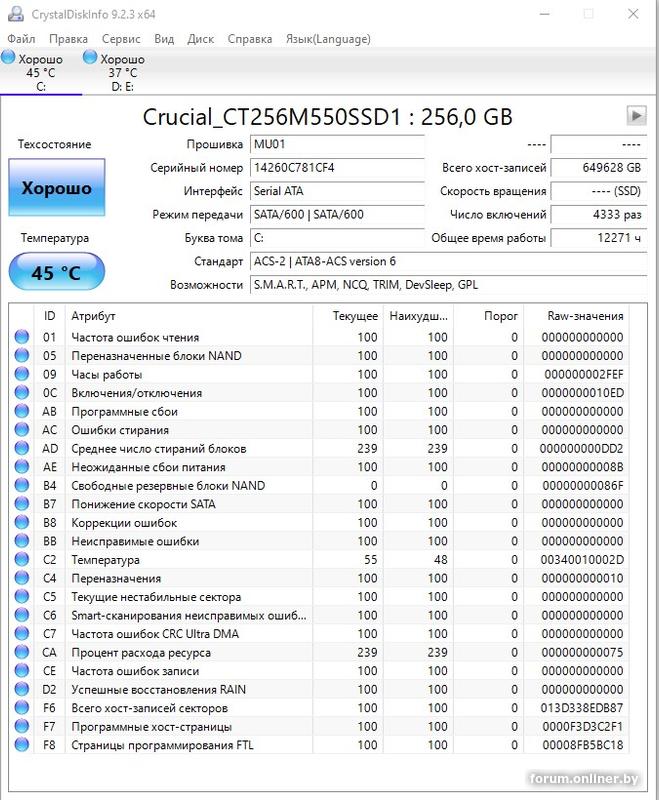Open the Файл menu
Viewport: 659px width, 800px height.
tap(21, 39)
